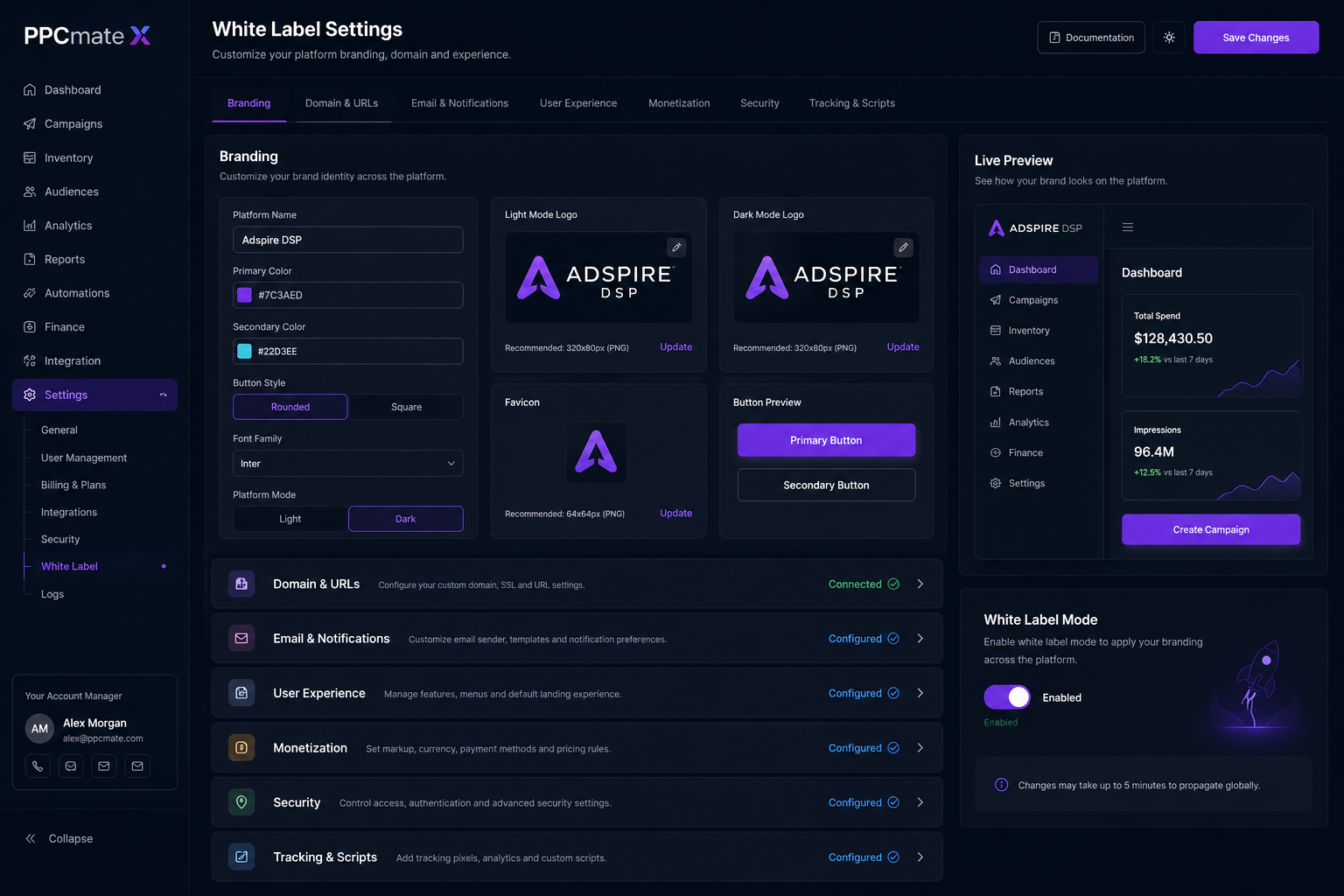The height and width of the screenshot is (896, 1344).
Task: Click the info icon beside propagation notice
Action: pos(1001,785)
